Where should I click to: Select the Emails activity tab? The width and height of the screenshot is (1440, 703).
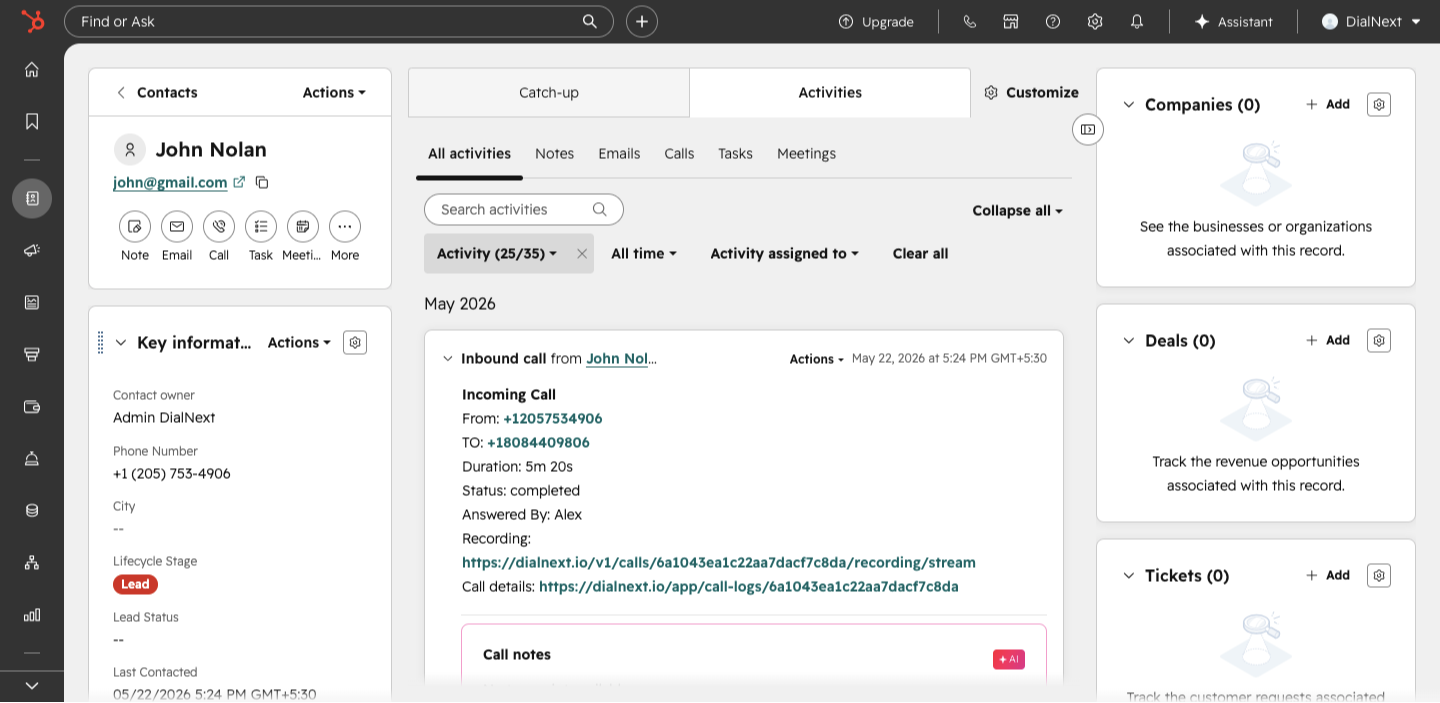click(619, 153)
